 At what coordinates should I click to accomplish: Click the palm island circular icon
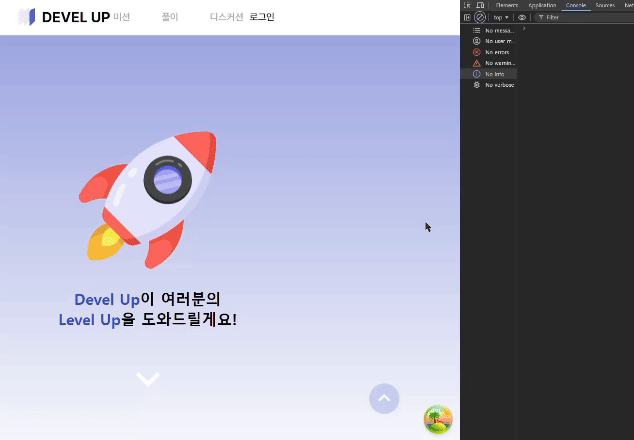coord(438,419)
